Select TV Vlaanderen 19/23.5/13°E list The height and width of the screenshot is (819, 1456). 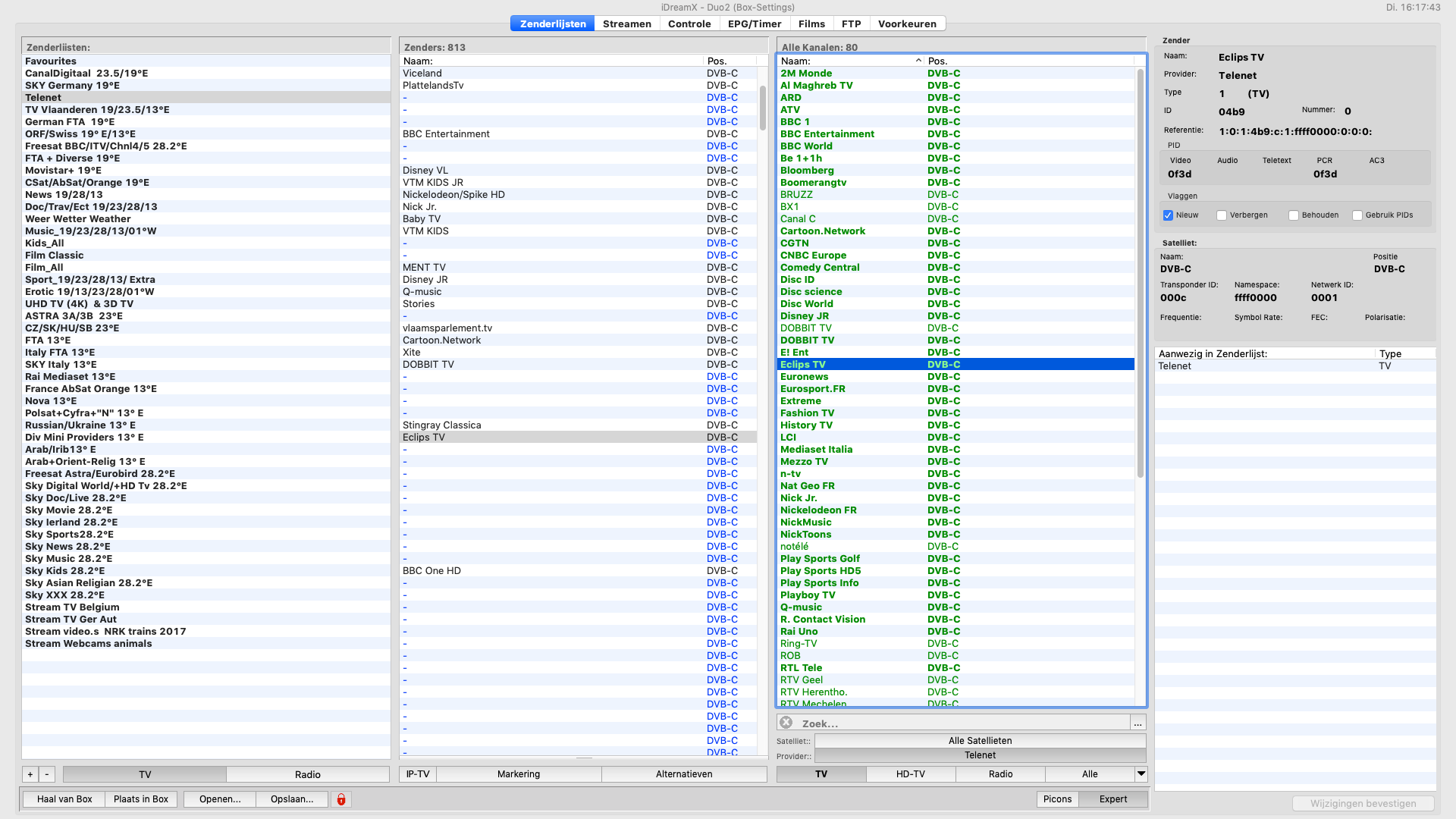click(206, 110)
